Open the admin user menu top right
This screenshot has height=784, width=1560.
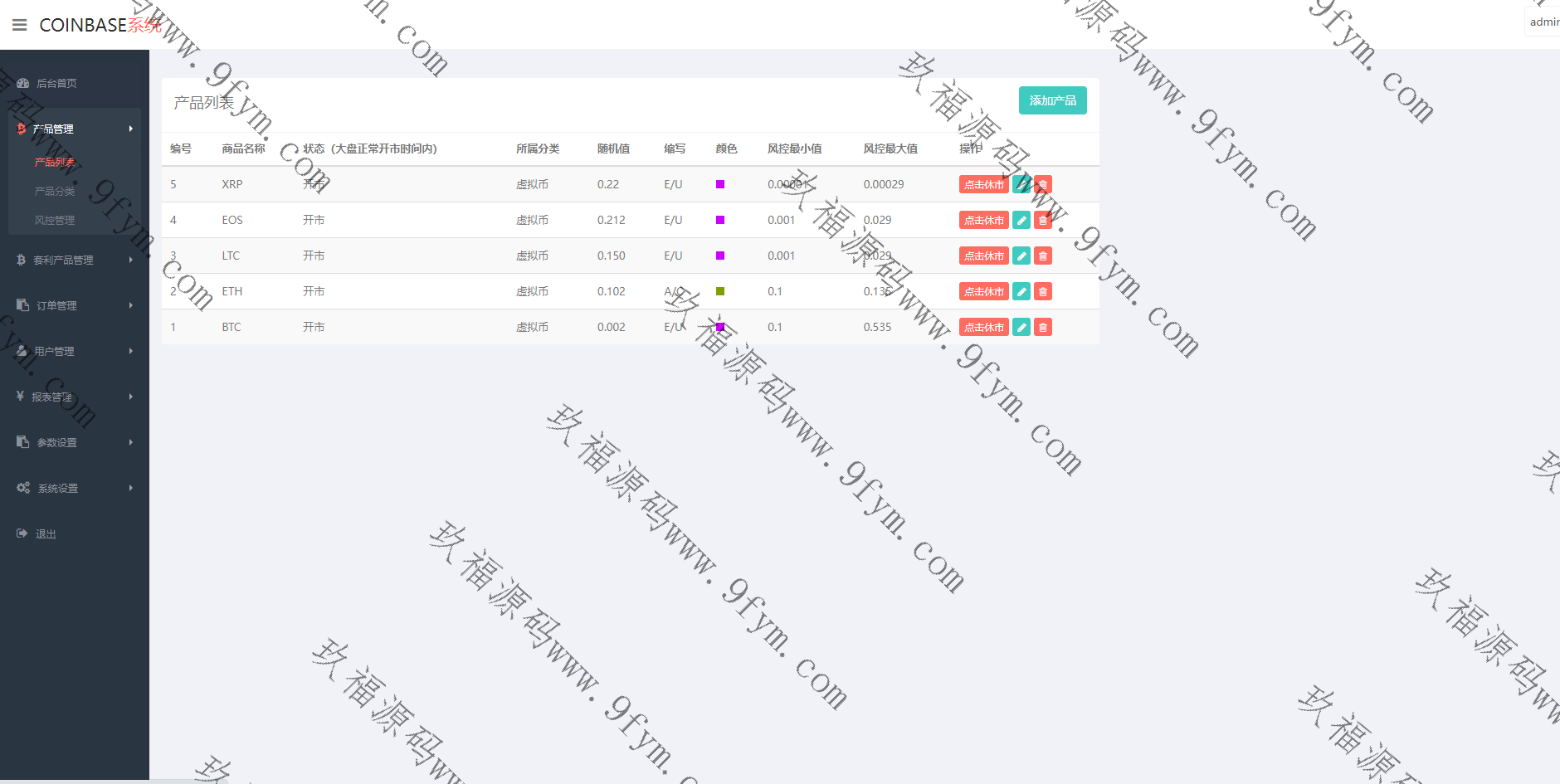1543,22
